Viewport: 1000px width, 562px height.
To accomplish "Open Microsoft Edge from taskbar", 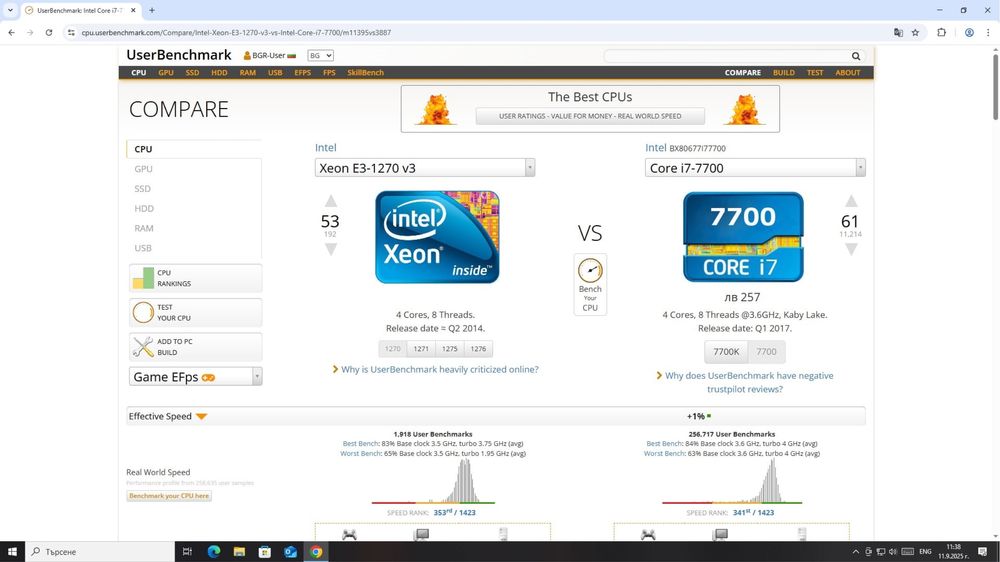I will (x=214, y=552).
